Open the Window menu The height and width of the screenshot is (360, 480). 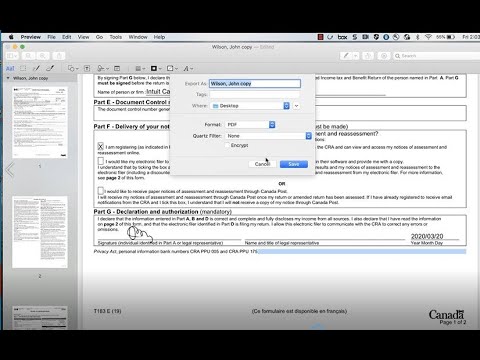point(138,37)
